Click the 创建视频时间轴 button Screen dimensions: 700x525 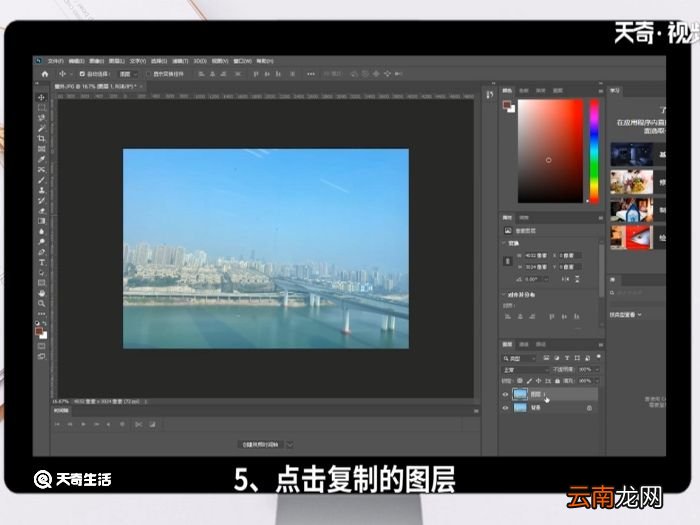[261, 445]
